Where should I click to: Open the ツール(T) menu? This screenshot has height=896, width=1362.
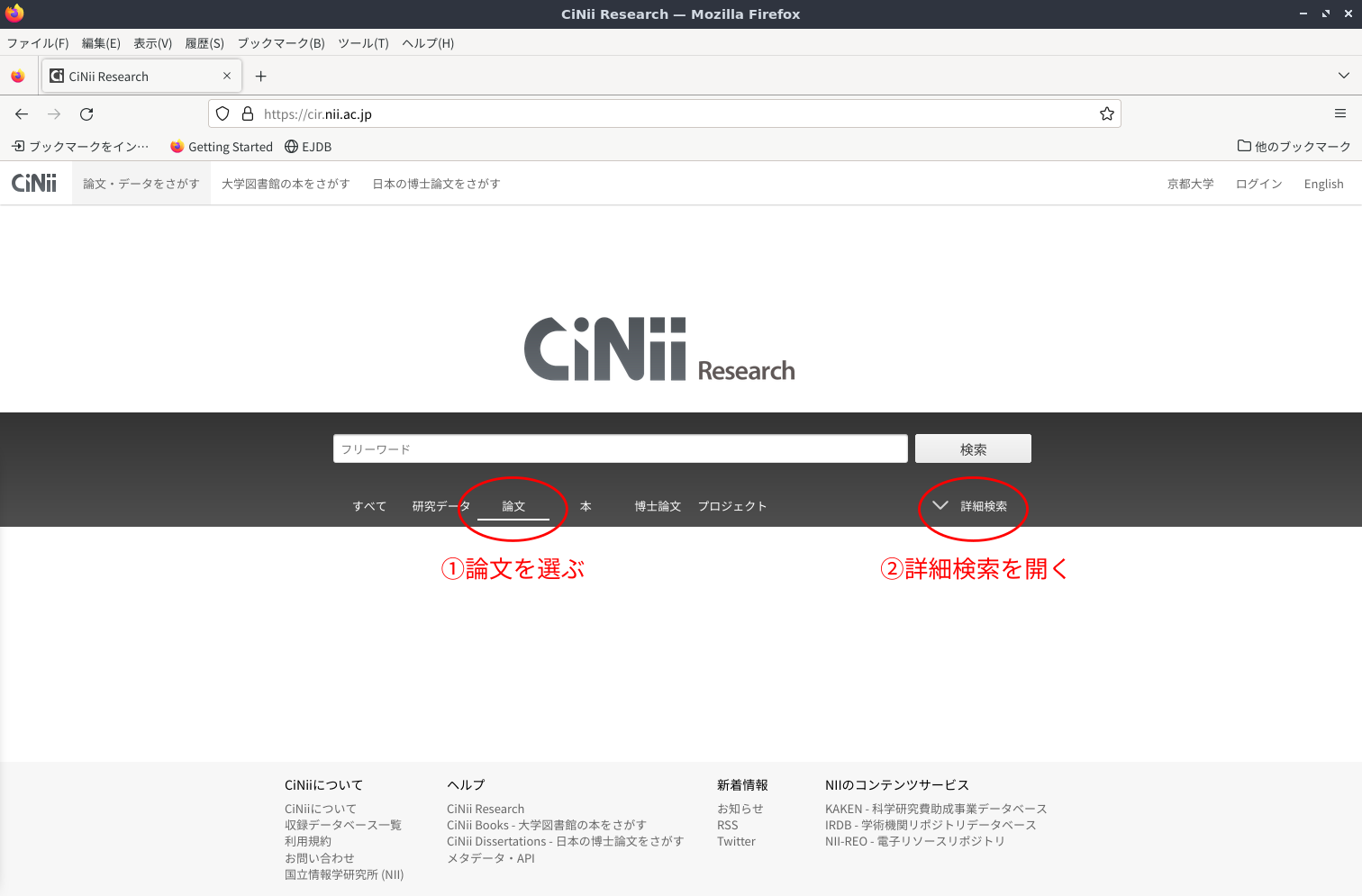click(x=363, y=43)
